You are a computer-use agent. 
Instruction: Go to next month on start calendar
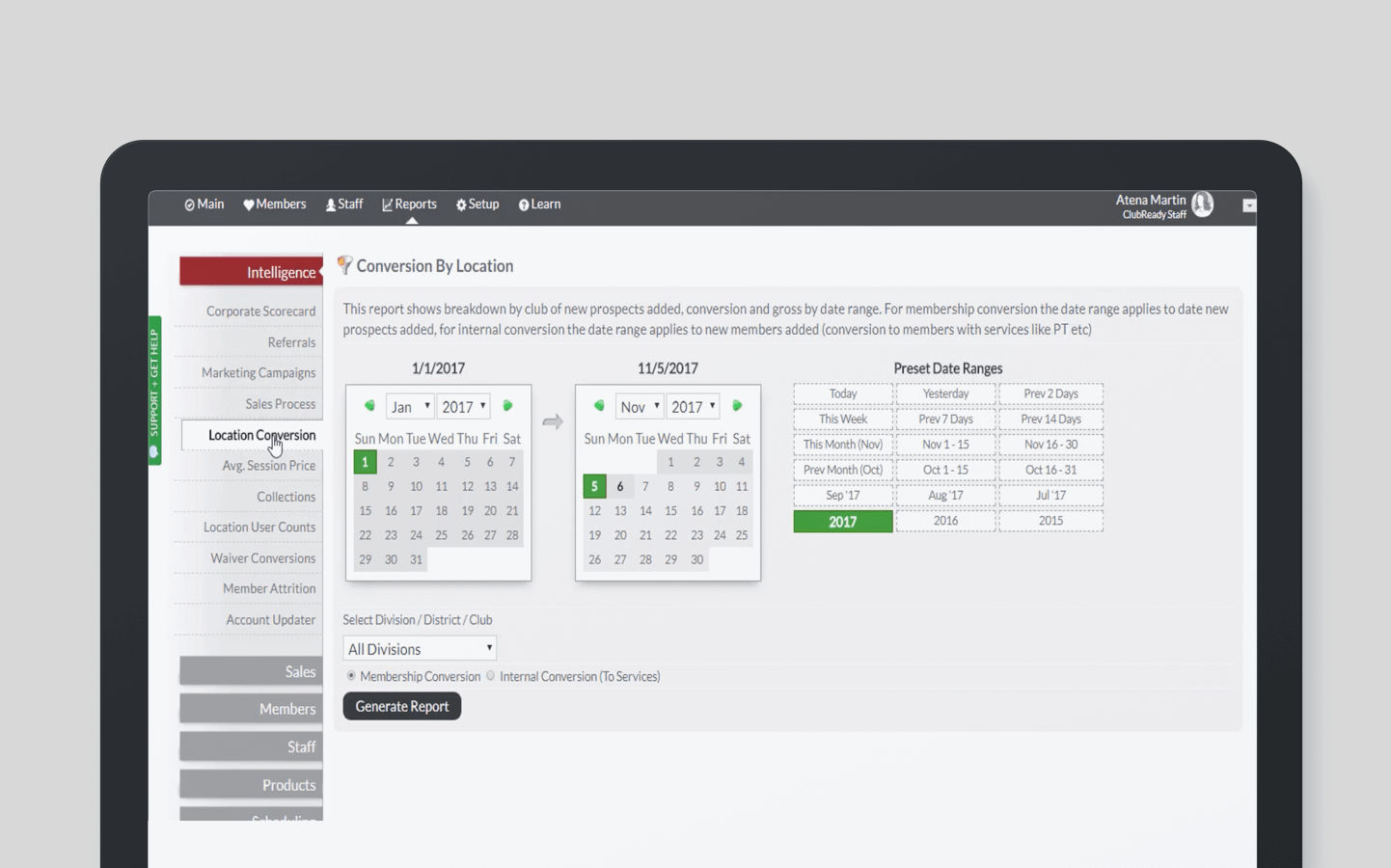[x=507, y=406]
